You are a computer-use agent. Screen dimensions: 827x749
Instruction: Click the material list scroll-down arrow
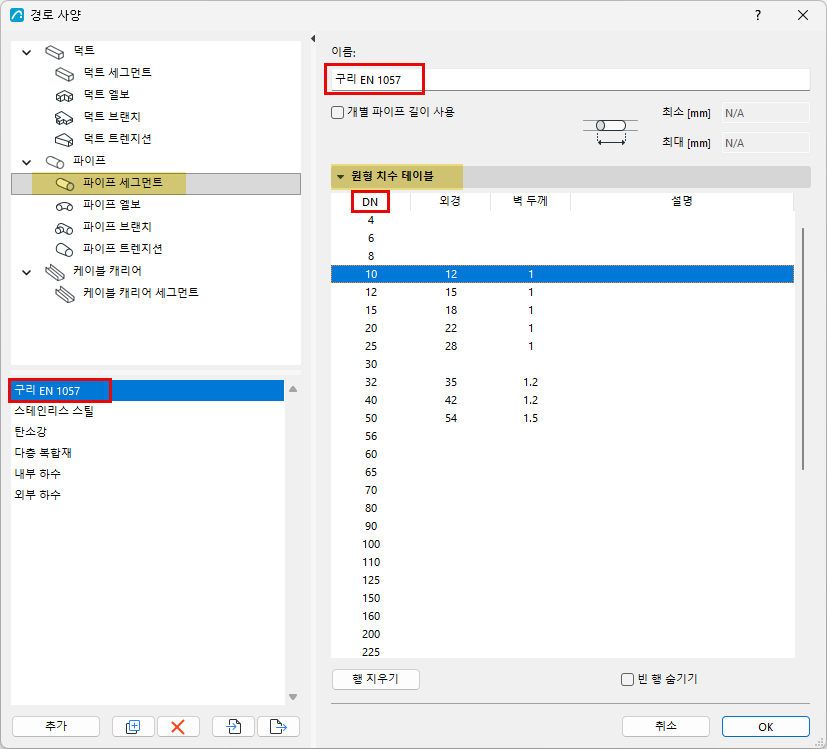tap(293, 697)
